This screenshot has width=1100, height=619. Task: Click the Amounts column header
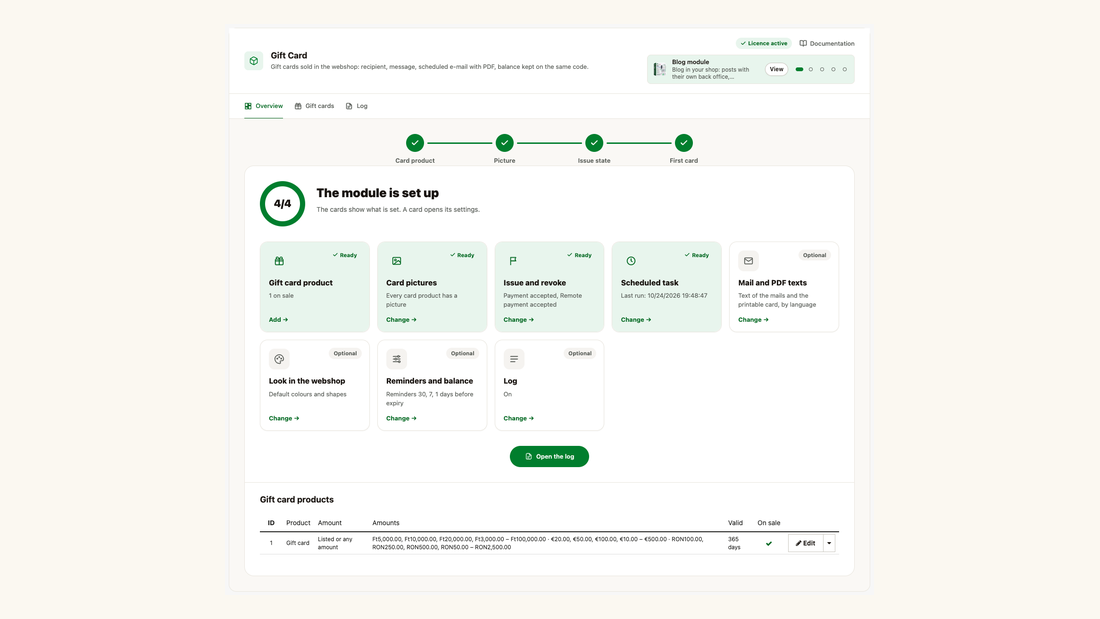coord(386,523)
